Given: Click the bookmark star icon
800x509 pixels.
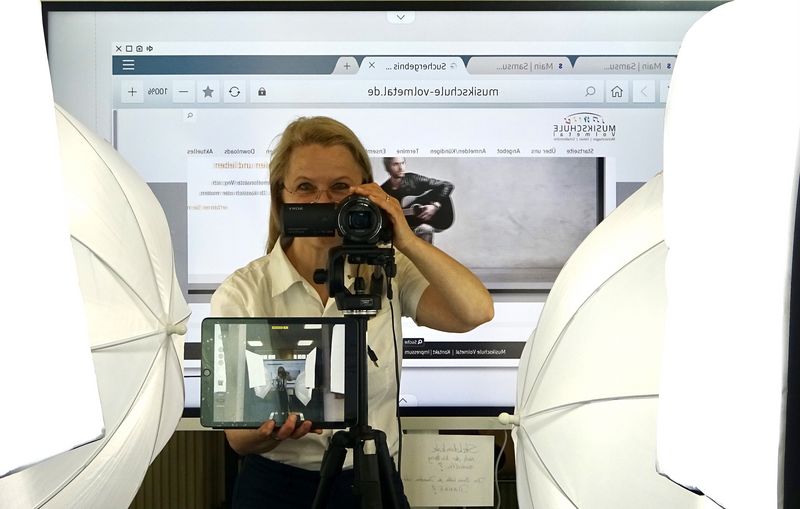Looking at the screenshot, I should pyautogui.click(x=208, y=92).
